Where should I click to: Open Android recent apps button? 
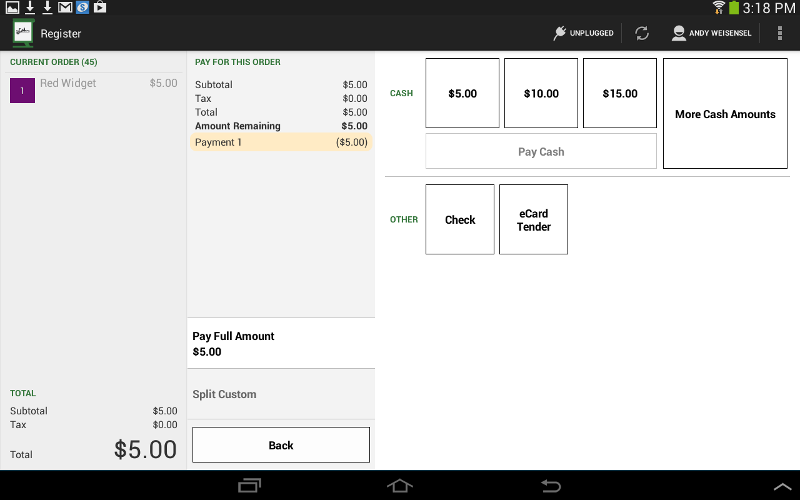pos(249,486)
